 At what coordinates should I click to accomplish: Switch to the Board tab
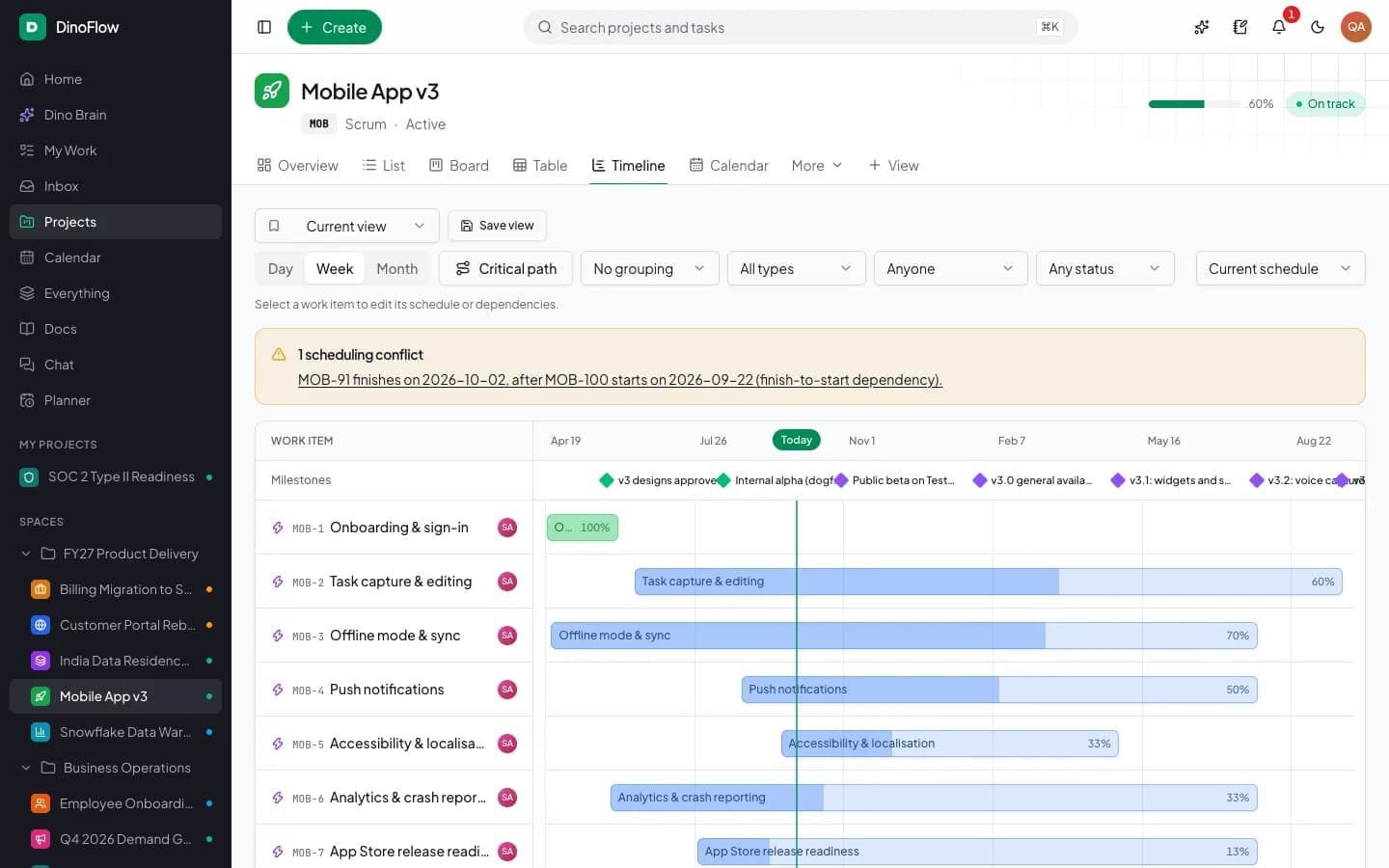pyautogui.click(x=459, y=165)
